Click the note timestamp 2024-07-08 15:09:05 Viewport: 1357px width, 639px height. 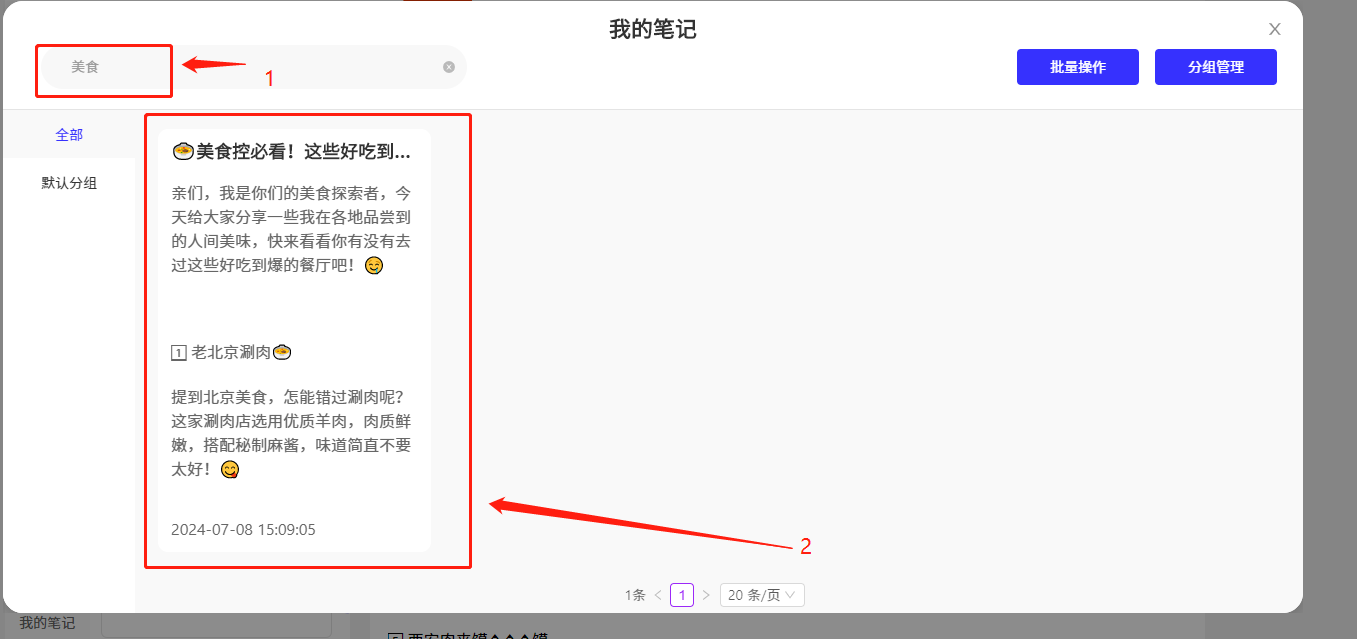pyautogui.click(x=243, y=529)
